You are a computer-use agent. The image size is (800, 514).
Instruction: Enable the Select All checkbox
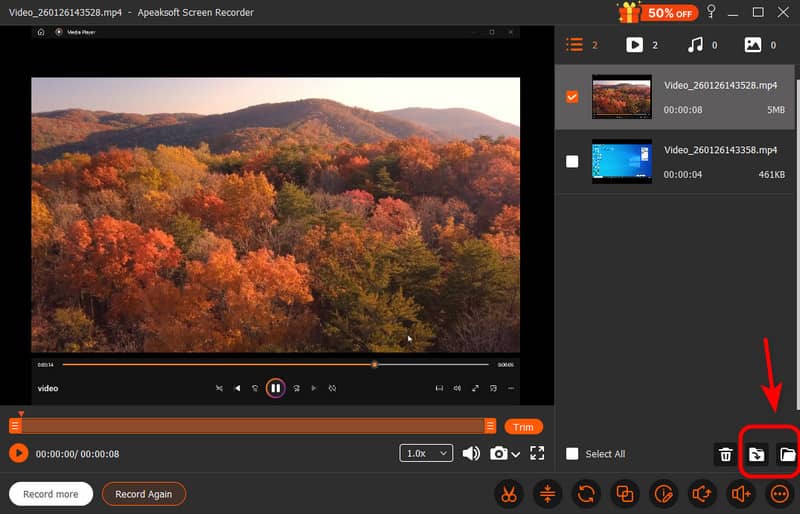[x=572, y=454]
